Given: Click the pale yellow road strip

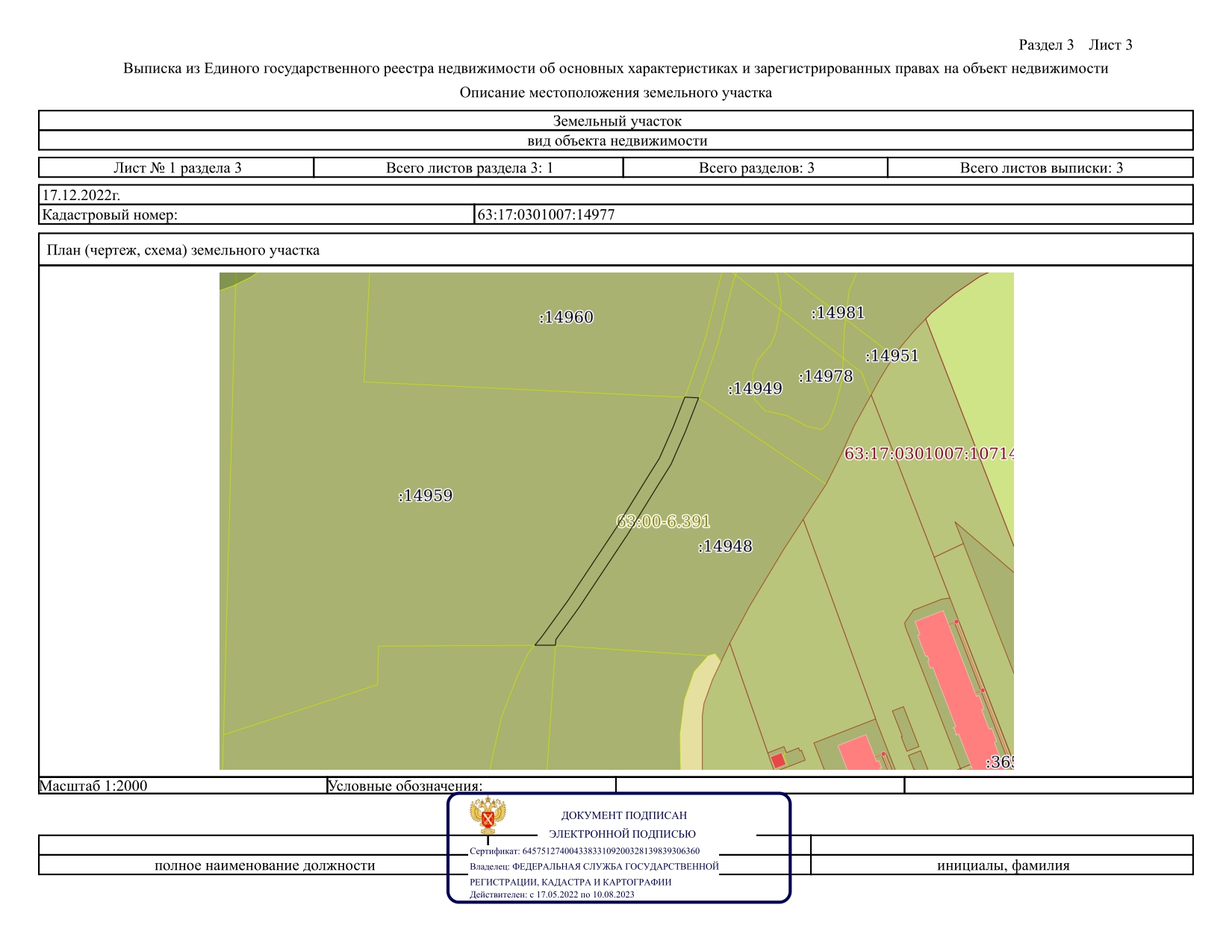Looking at the screenshot, I should pyautogui.click(x=692, y=717).
